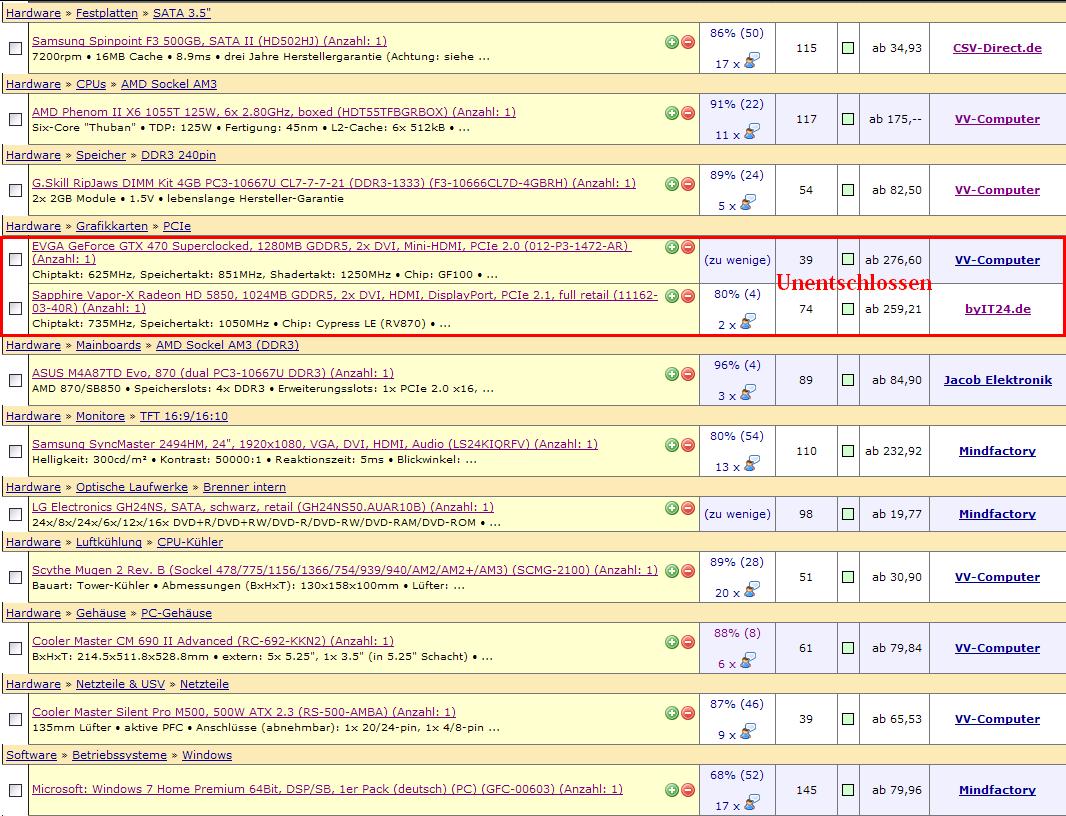
Task: Open Festplatten category breadcrumb
Action: [x=107, y=13]
